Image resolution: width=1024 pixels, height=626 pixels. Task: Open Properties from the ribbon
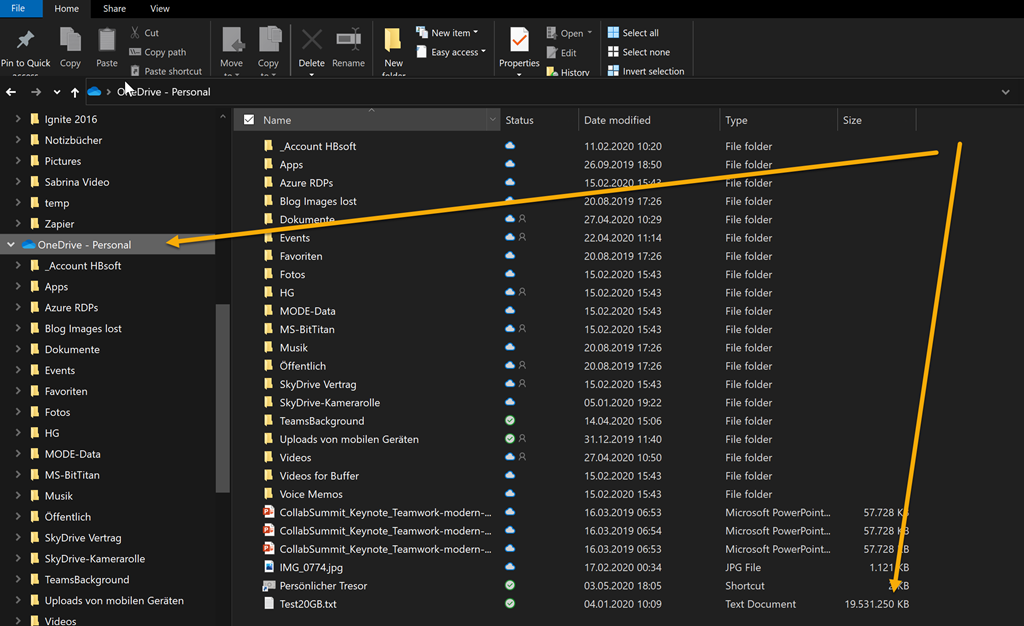tap(519, 41)
